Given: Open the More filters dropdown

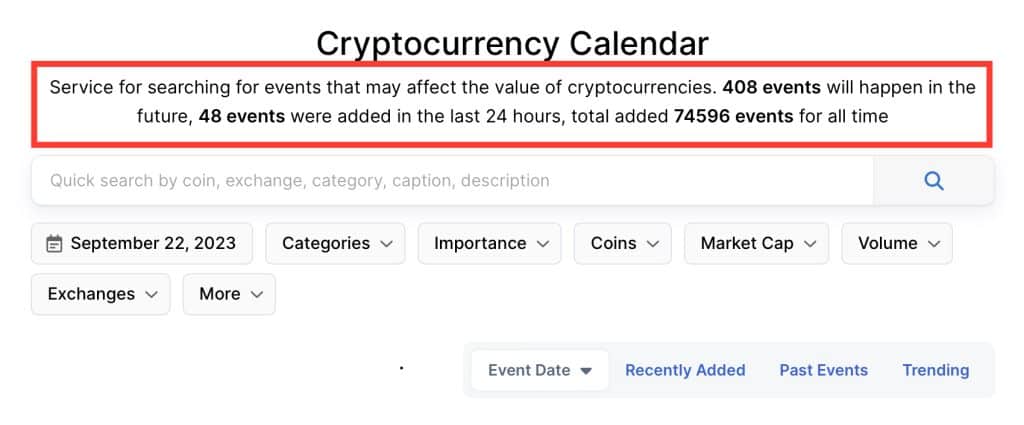Looking at the screenshot, I should [229, 294].
